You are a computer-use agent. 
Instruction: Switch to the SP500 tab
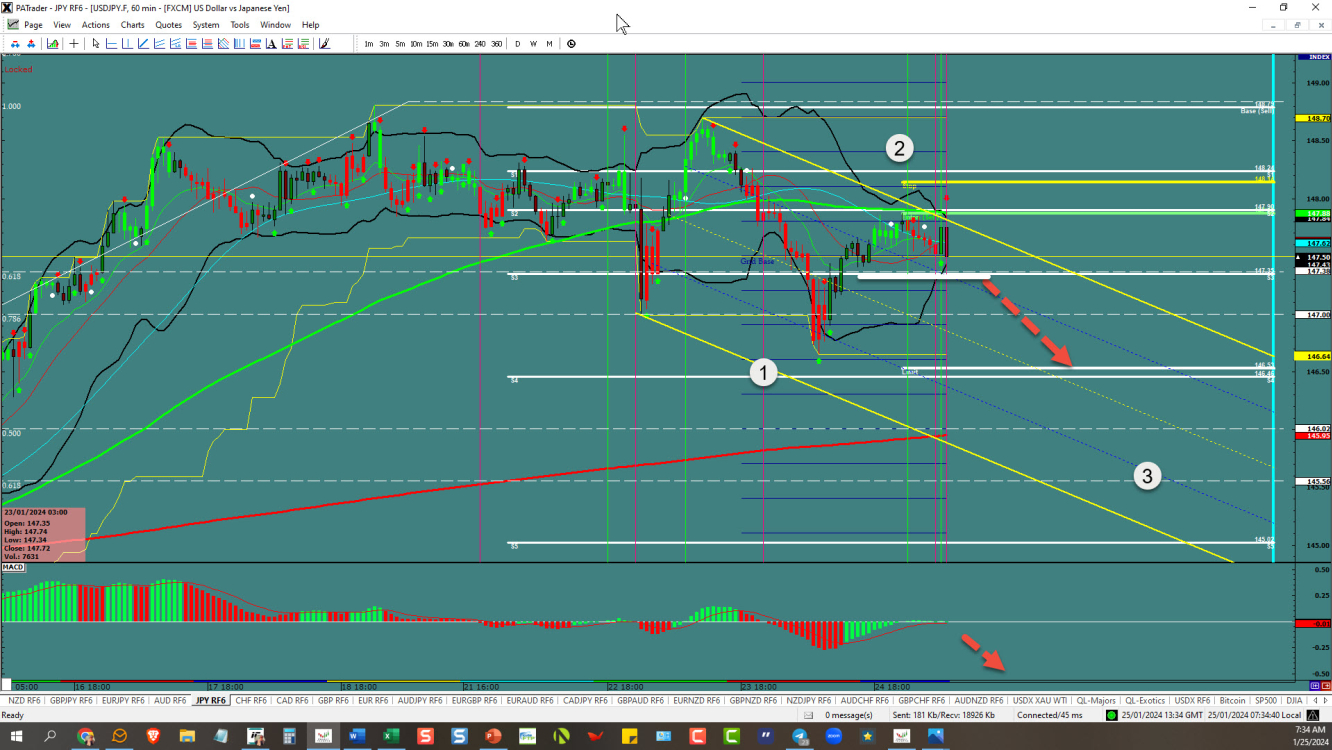coord(1265,700)
